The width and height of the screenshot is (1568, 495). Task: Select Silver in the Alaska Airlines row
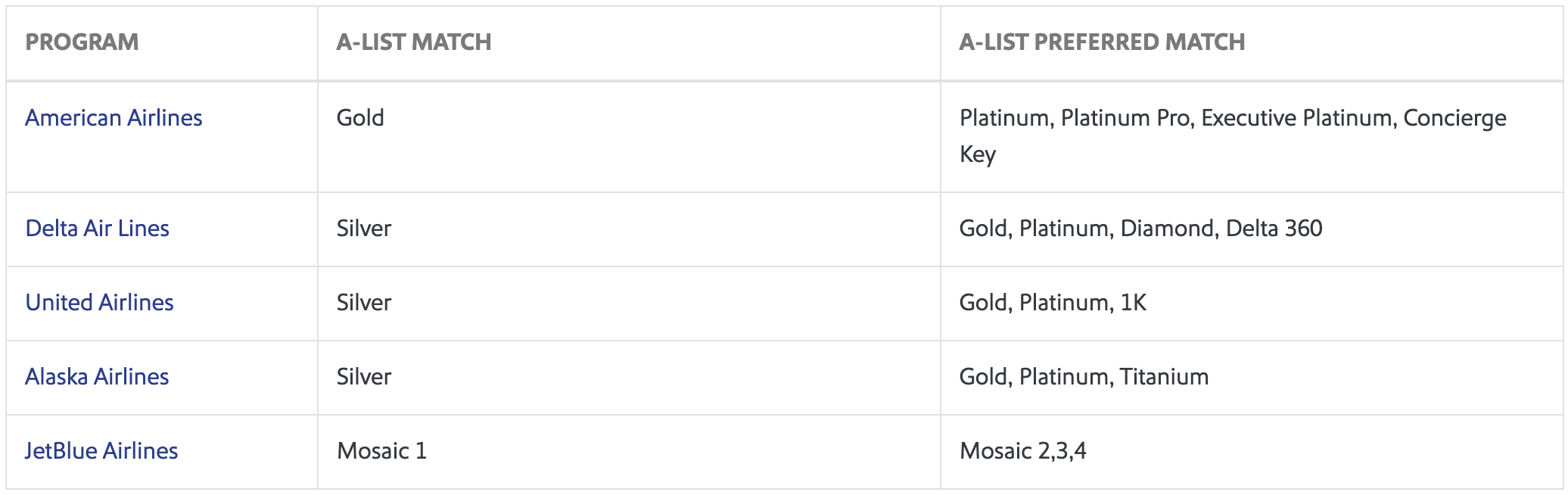364,377
